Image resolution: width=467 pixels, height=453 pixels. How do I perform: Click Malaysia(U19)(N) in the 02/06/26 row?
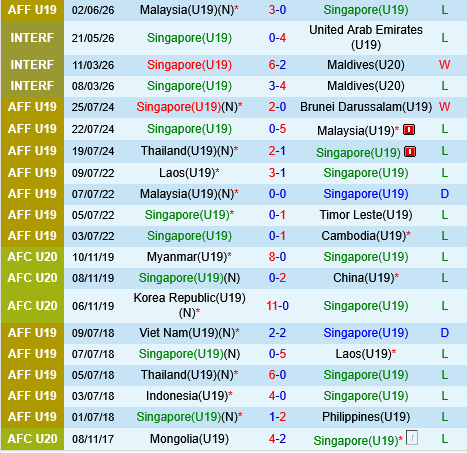[187, 10]
